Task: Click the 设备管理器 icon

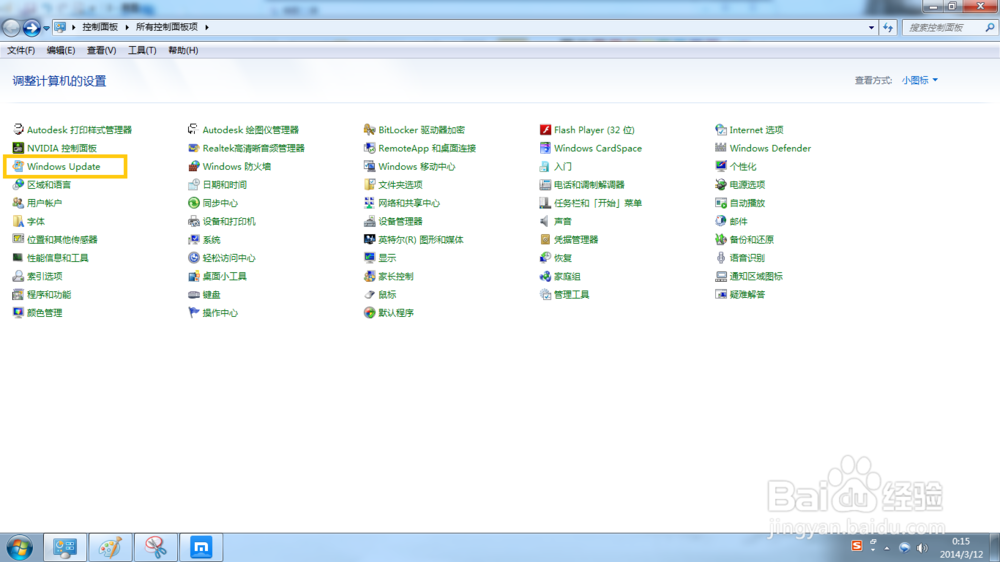Action: tap(369, 221)
